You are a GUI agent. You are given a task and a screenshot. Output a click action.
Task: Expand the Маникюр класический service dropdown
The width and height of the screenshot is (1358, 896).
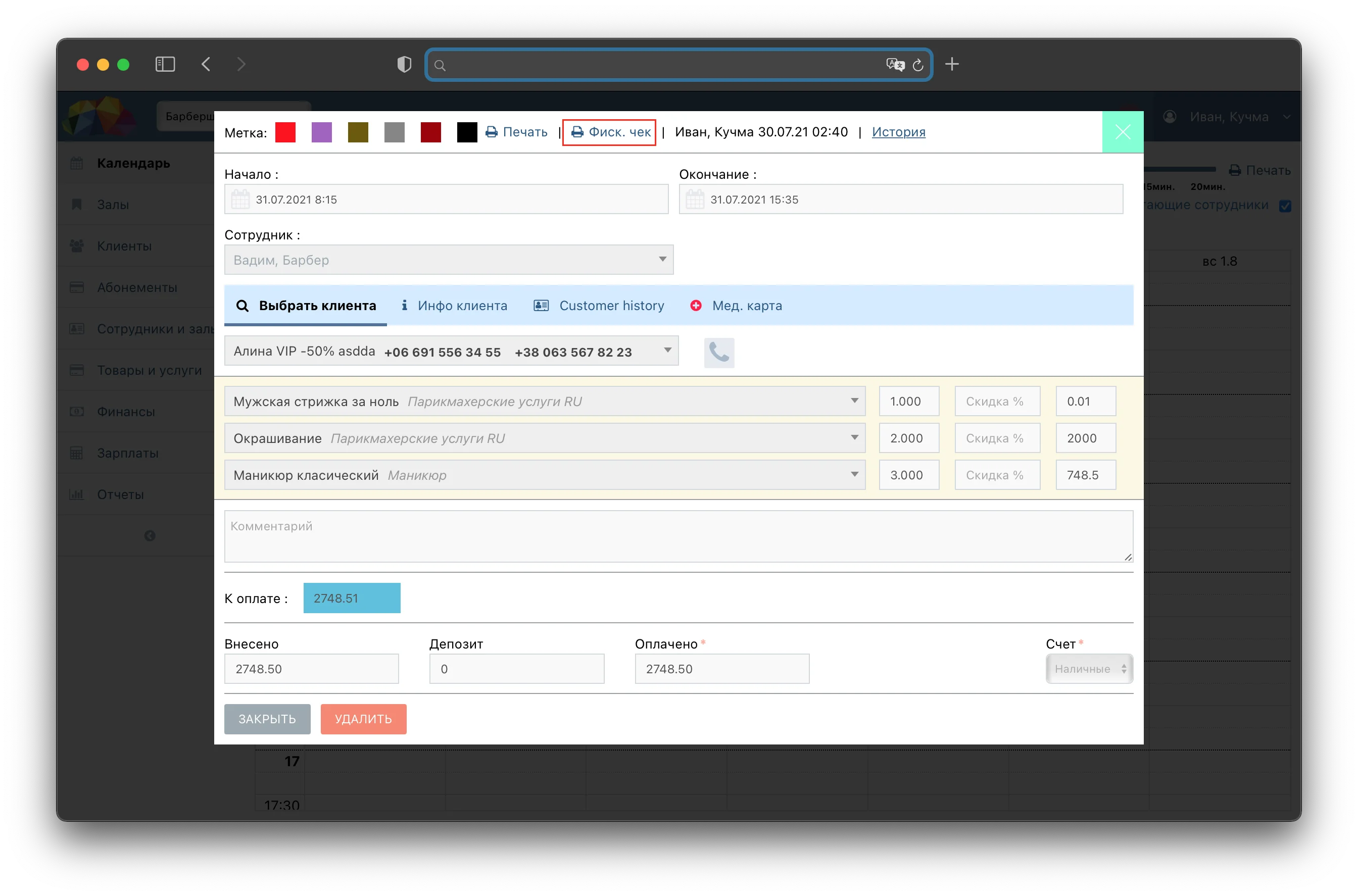545,475
